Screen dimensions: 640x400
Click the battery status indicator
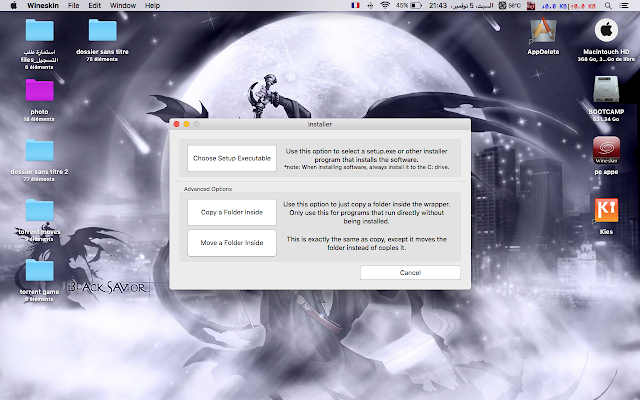click(x=409, y=6)
